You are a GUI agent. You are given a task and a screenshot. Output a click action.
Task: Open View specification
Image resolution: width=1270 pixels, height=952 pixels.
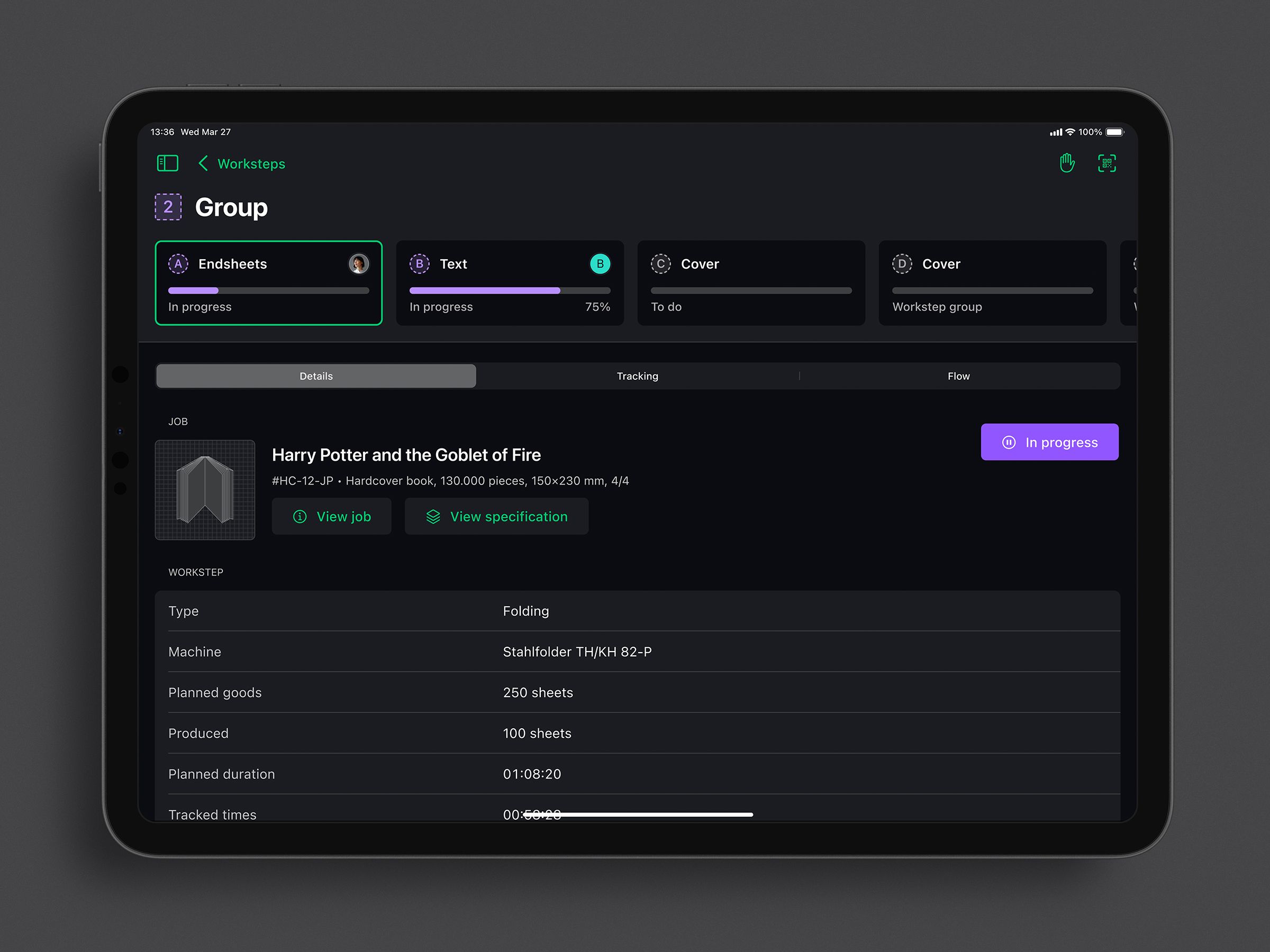point(497,516)
